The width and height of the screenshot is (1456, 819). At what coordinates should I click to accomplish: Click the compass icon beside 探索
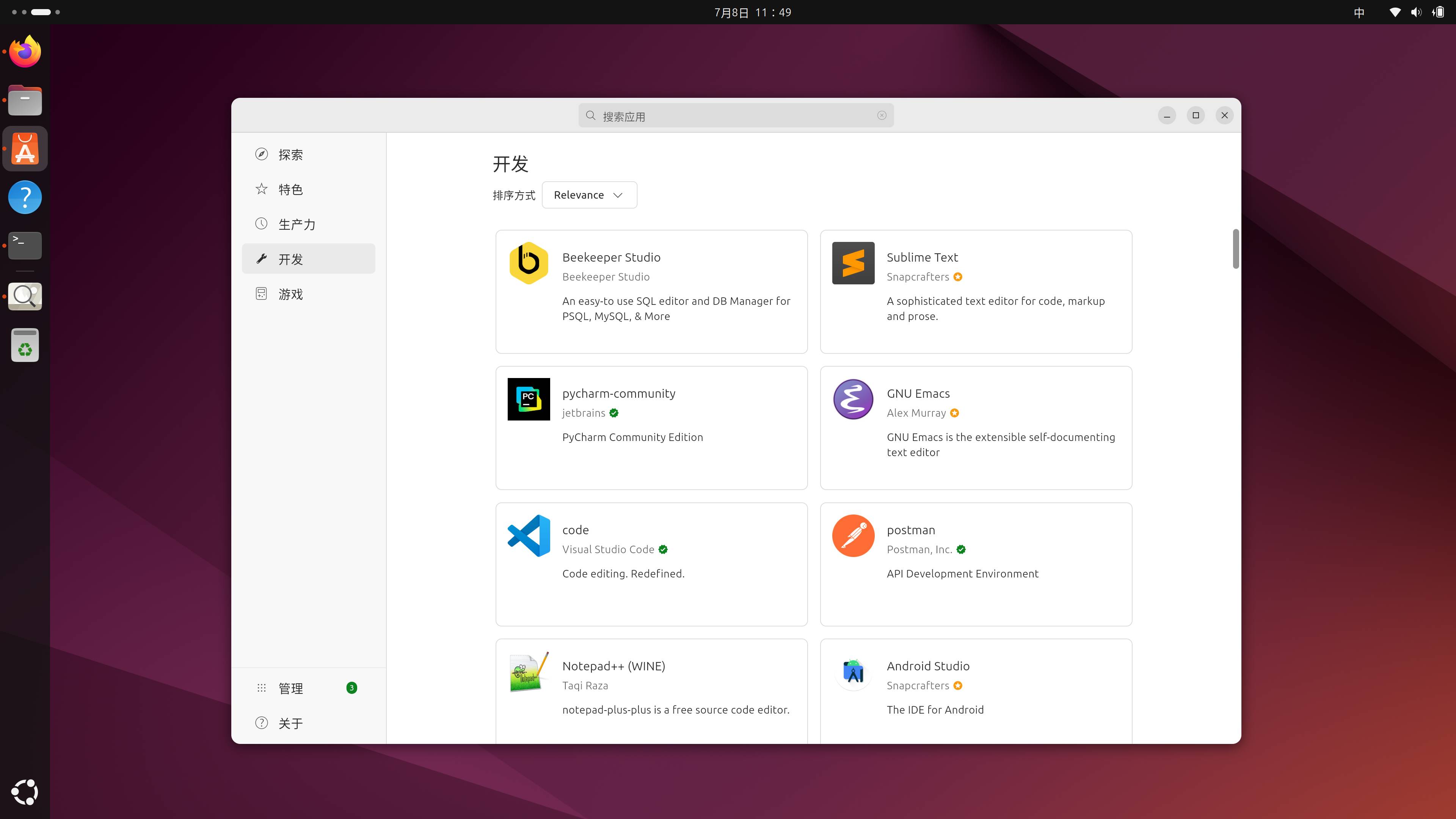261,154
